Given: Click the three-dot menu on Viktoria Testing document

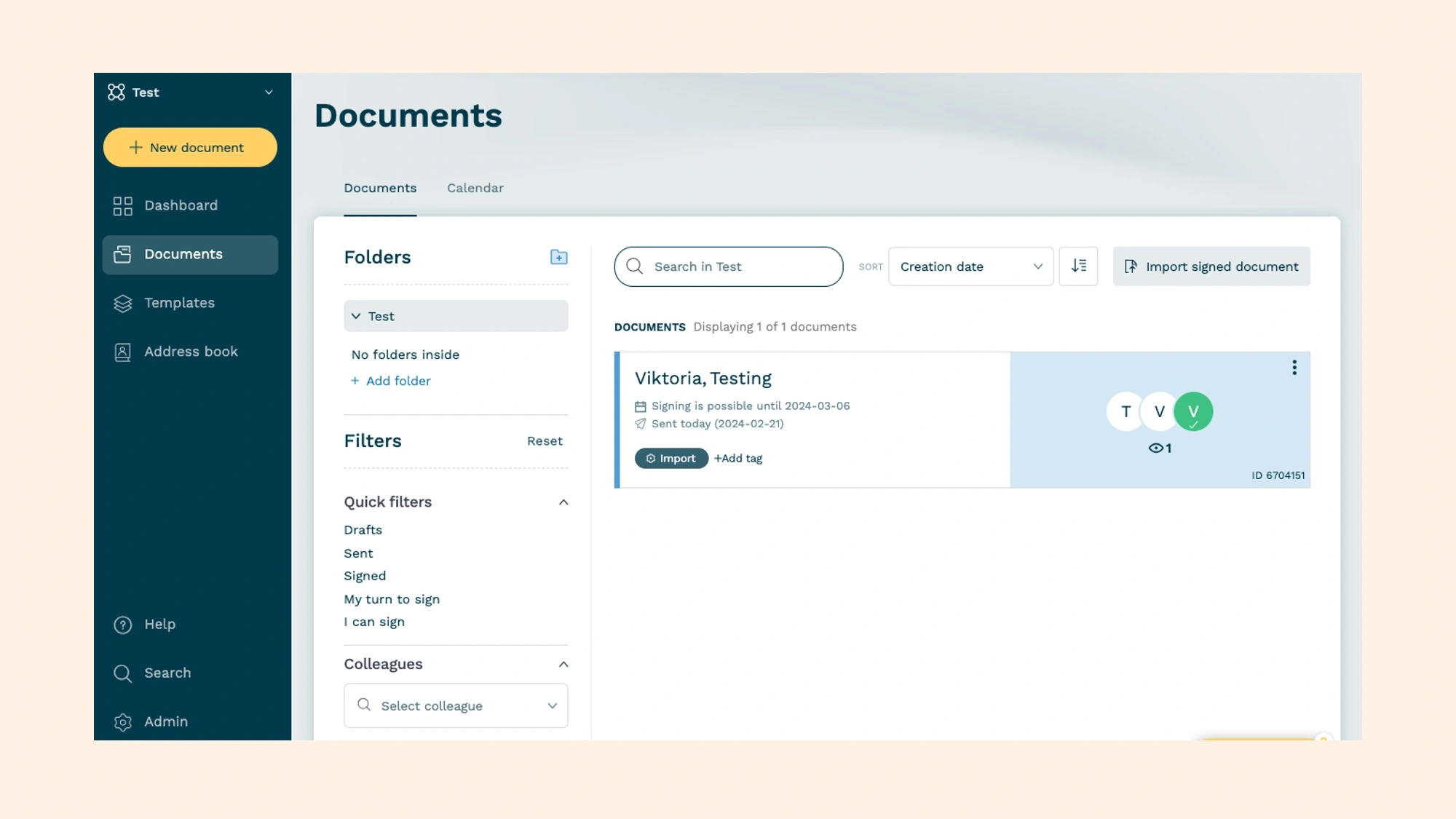Looking at the screenshot, I should 1294,367.
